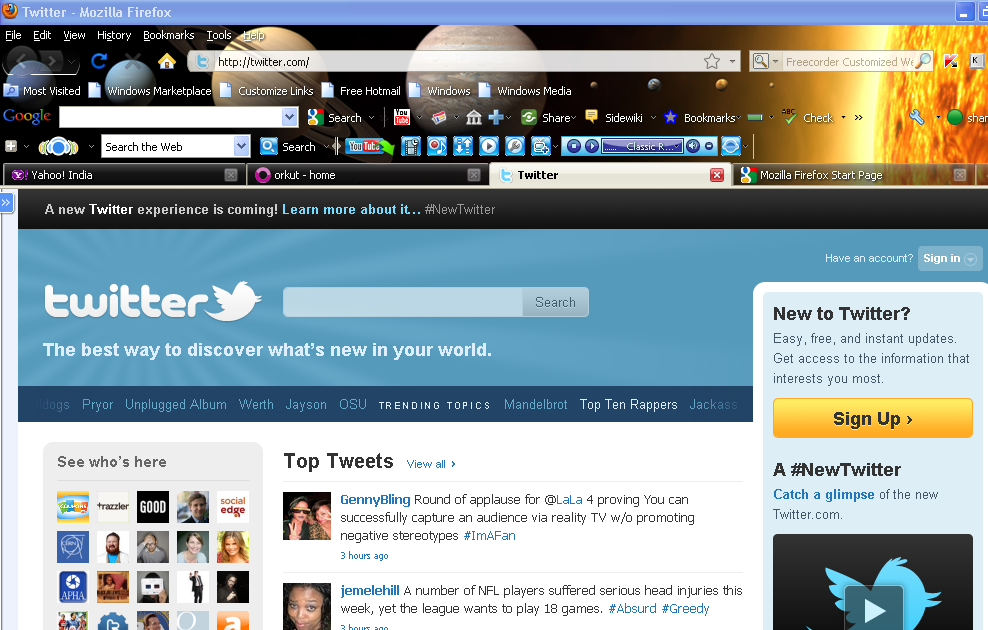This screenshot has height=630, width=988.
Task: Click the green circle user icon
Action: point(955,117)
